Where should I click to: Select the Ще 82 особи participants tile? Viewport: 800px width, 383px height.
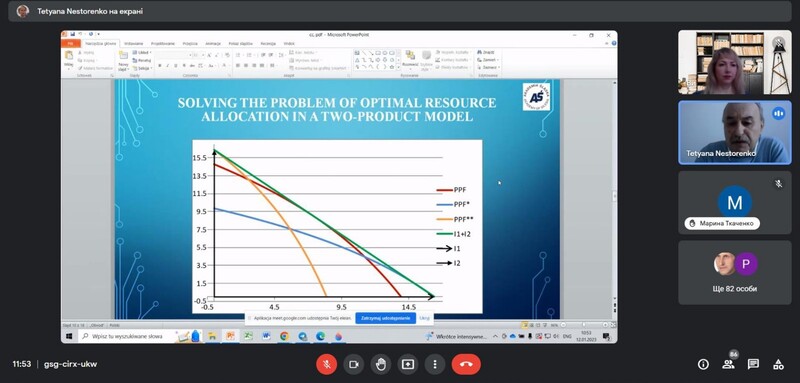pos(735,273)
